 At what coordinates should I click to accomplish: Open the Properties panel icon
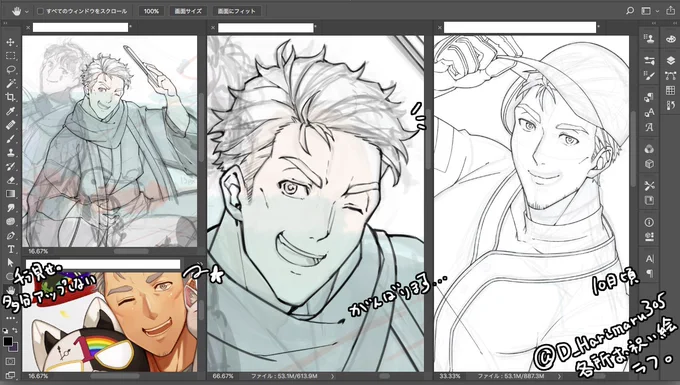pos(649,237)
